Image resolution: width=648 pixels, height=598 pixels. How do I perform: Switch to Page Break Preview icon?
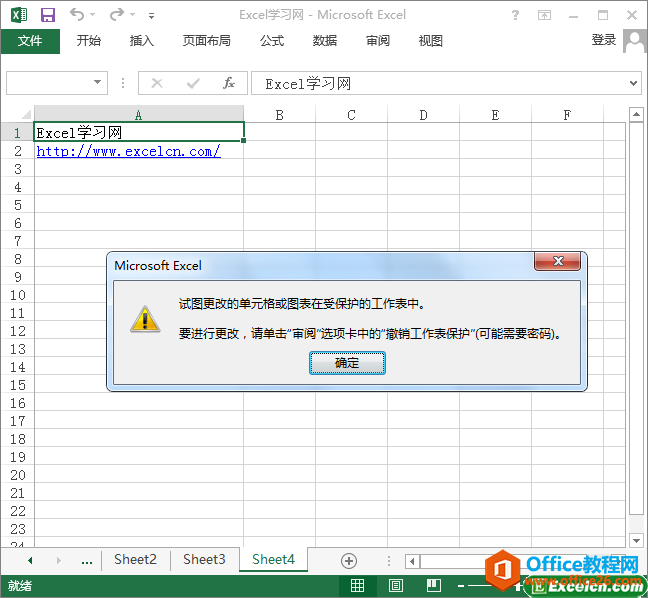pyautogui.click(x=433, y=586)
